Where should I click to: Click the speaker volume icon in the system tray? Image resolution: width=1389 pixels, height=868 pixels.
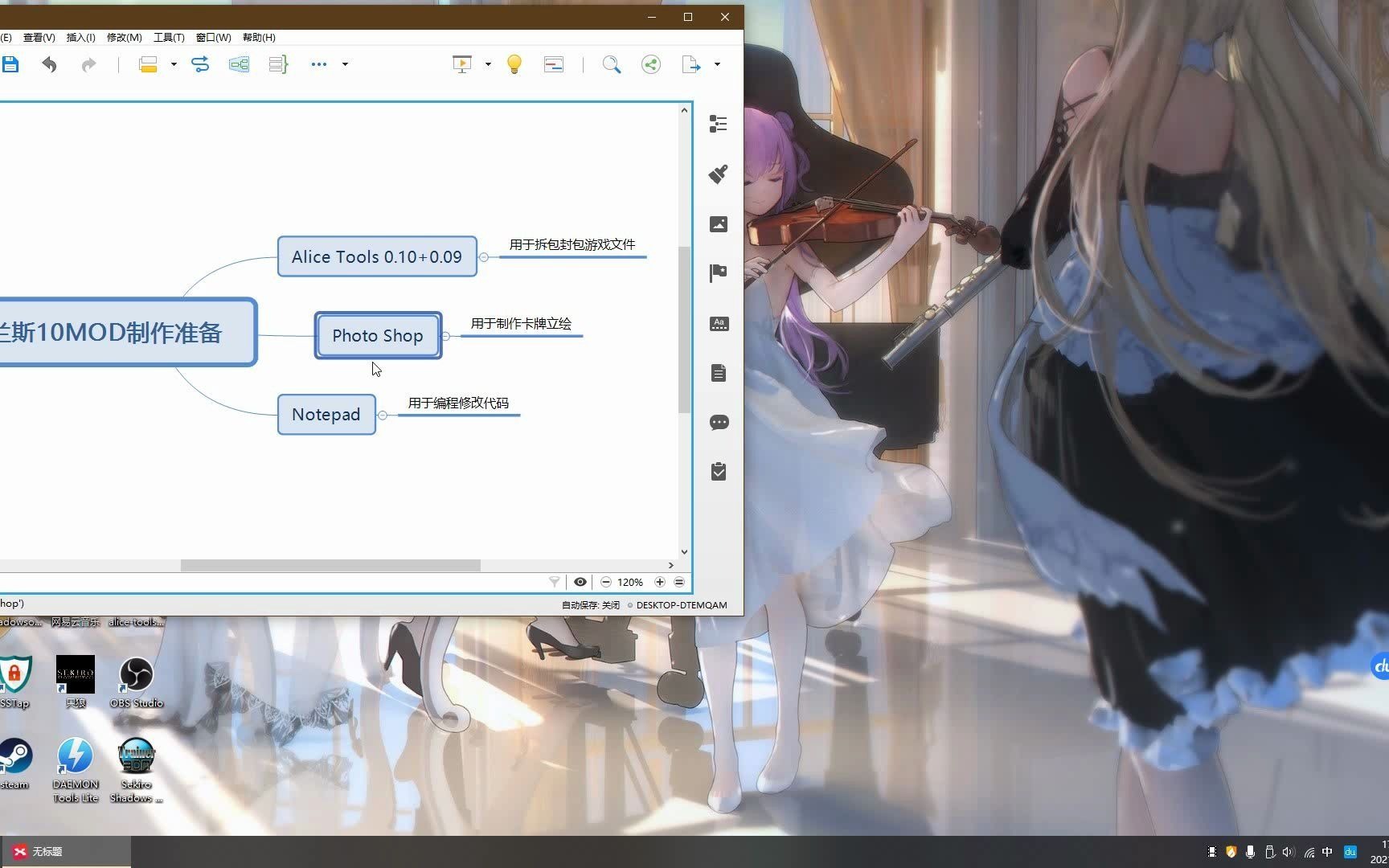coord(1289,852)
